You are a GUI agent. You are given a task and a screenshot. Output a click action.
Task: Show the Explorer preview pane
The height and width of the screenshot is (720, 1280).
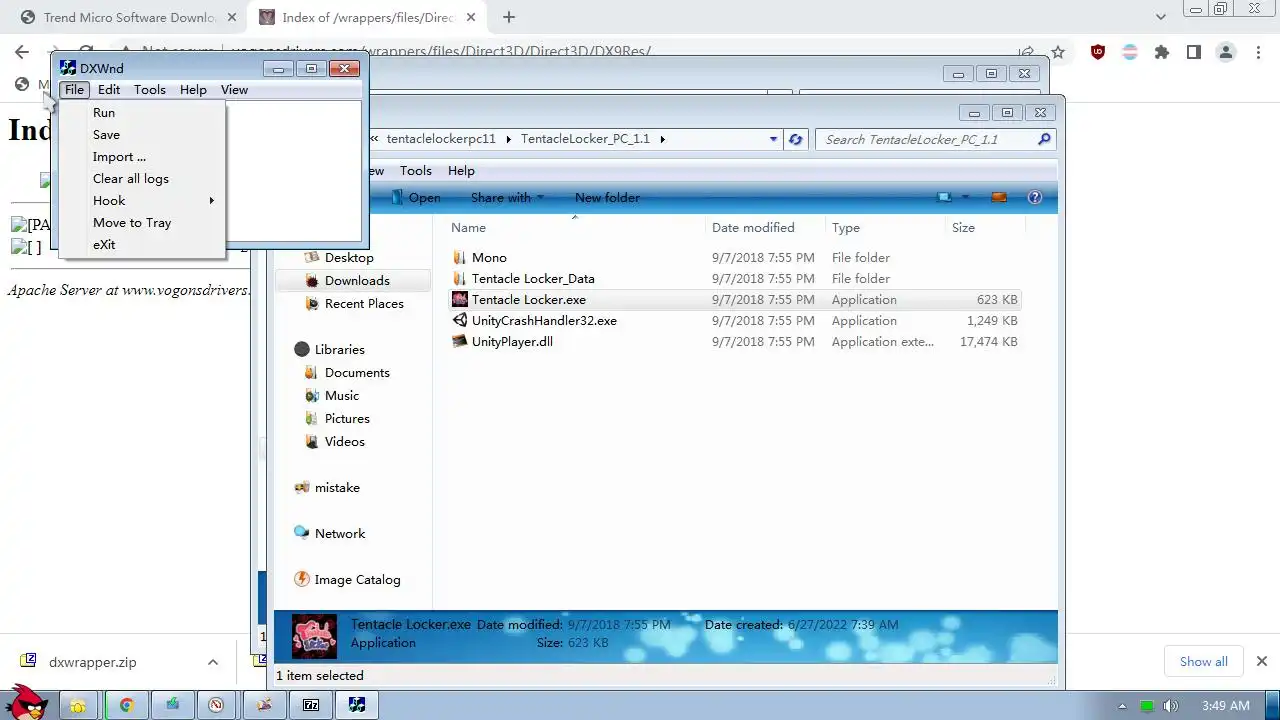pyautogui.click(x=998, y=198)
